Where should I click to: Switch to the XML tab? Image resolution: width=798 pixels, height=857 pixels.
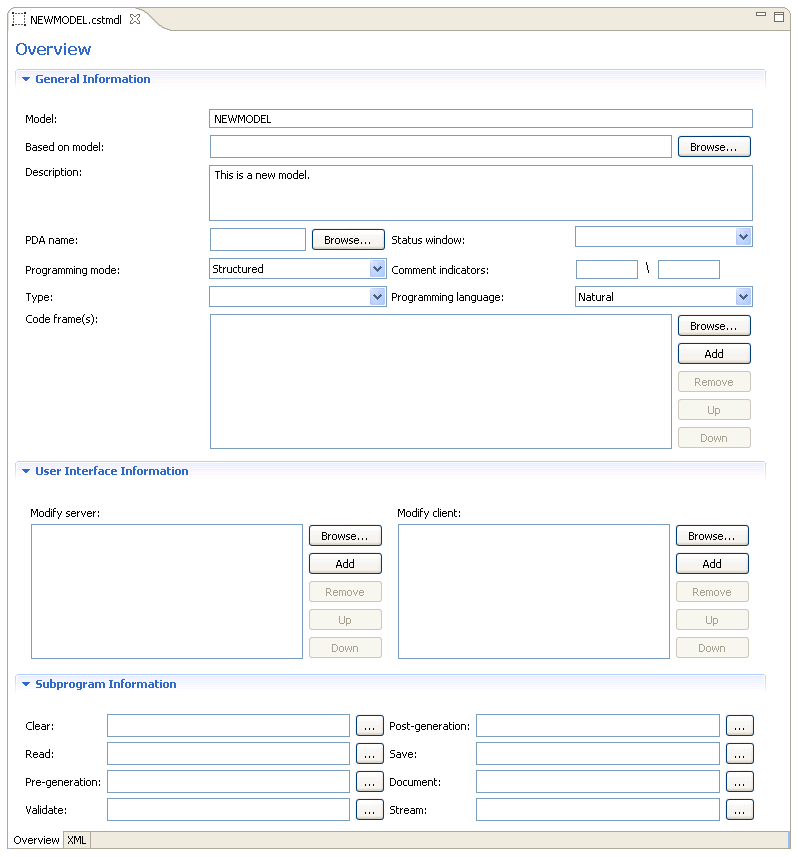(x=77, y=840)
